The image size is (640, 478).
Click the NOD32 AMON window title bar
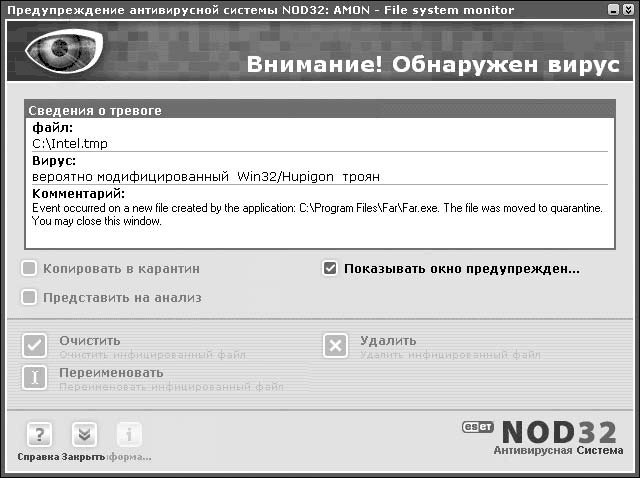[x=260, y=10]
